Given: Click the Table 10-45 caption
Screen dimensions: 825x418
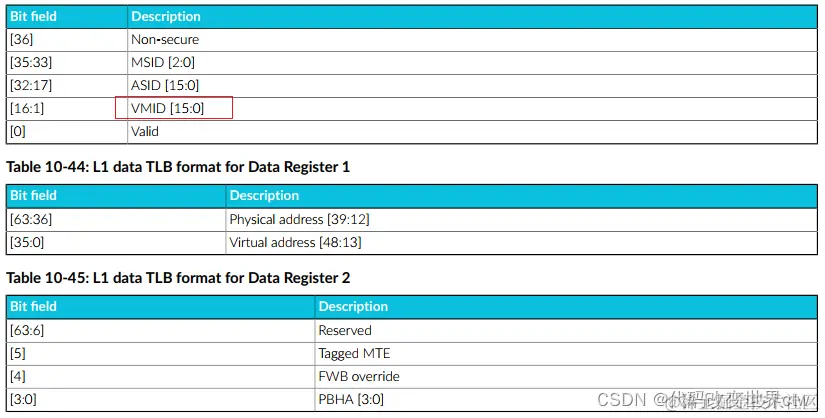Looking at the screenshot, I should [178, 278].
